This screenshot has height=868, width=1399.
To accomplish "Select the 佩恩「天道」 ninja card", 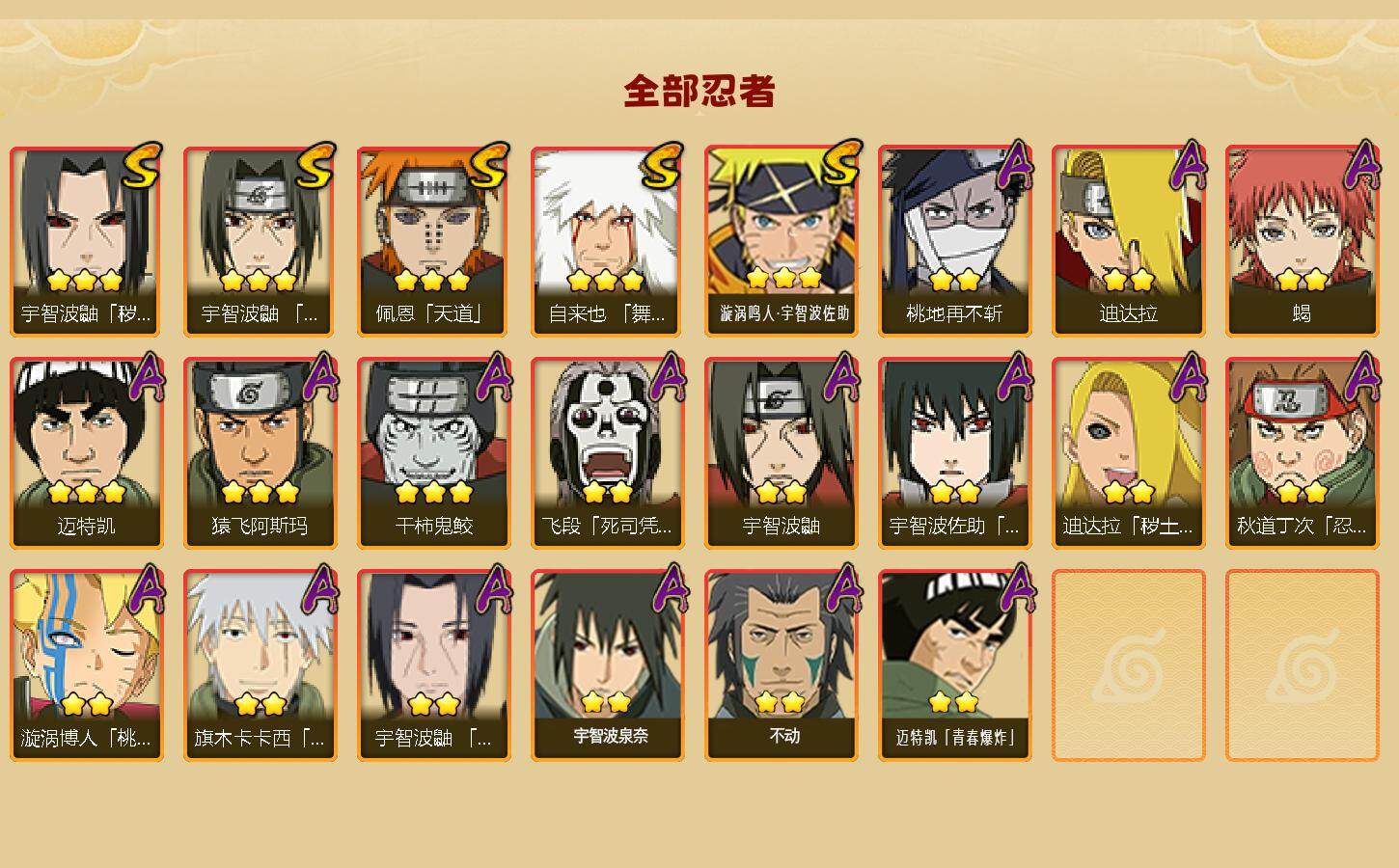I will point(433,241).
